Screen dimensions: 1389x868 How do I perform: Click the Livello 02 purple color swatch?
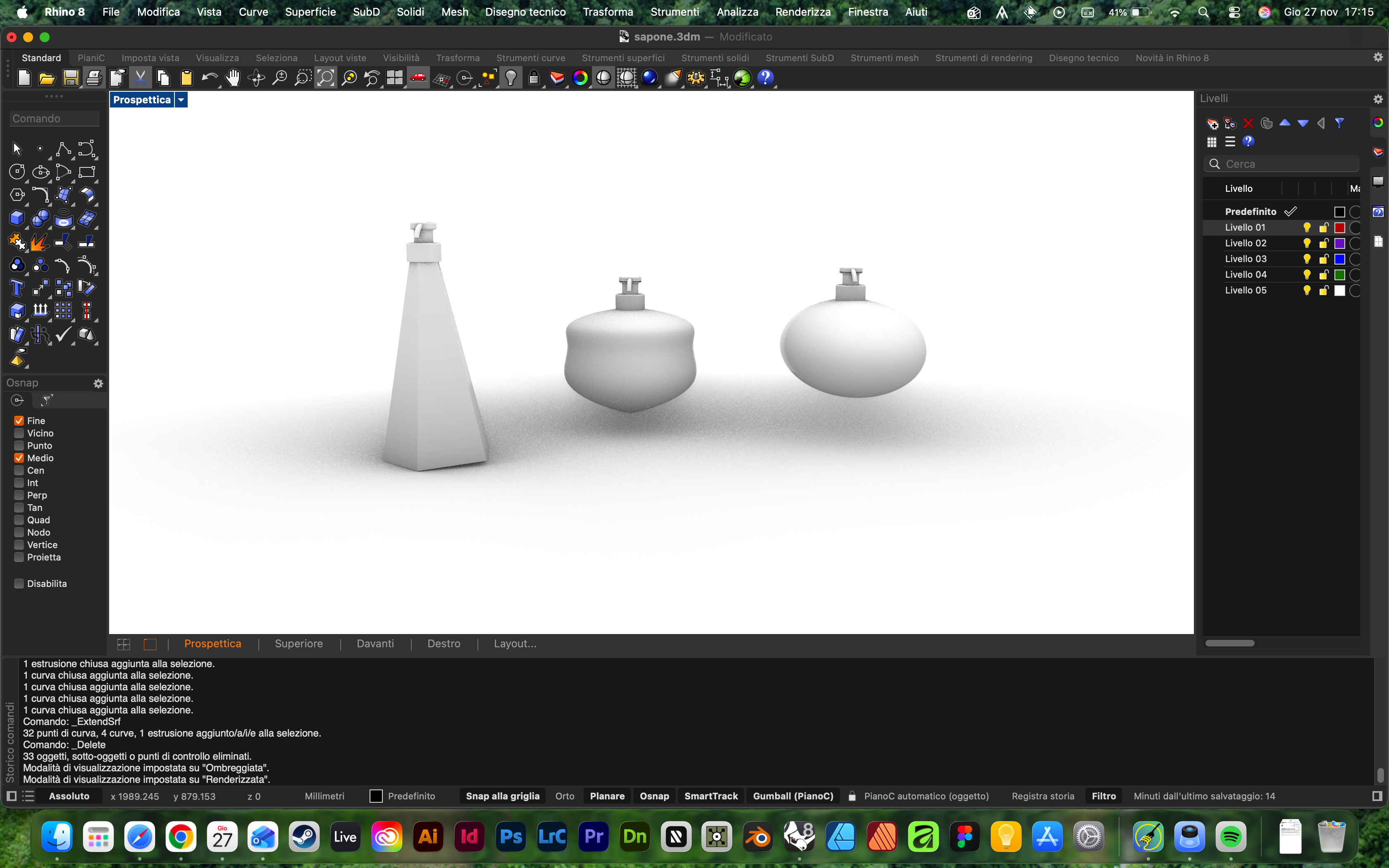[1339, 243]
